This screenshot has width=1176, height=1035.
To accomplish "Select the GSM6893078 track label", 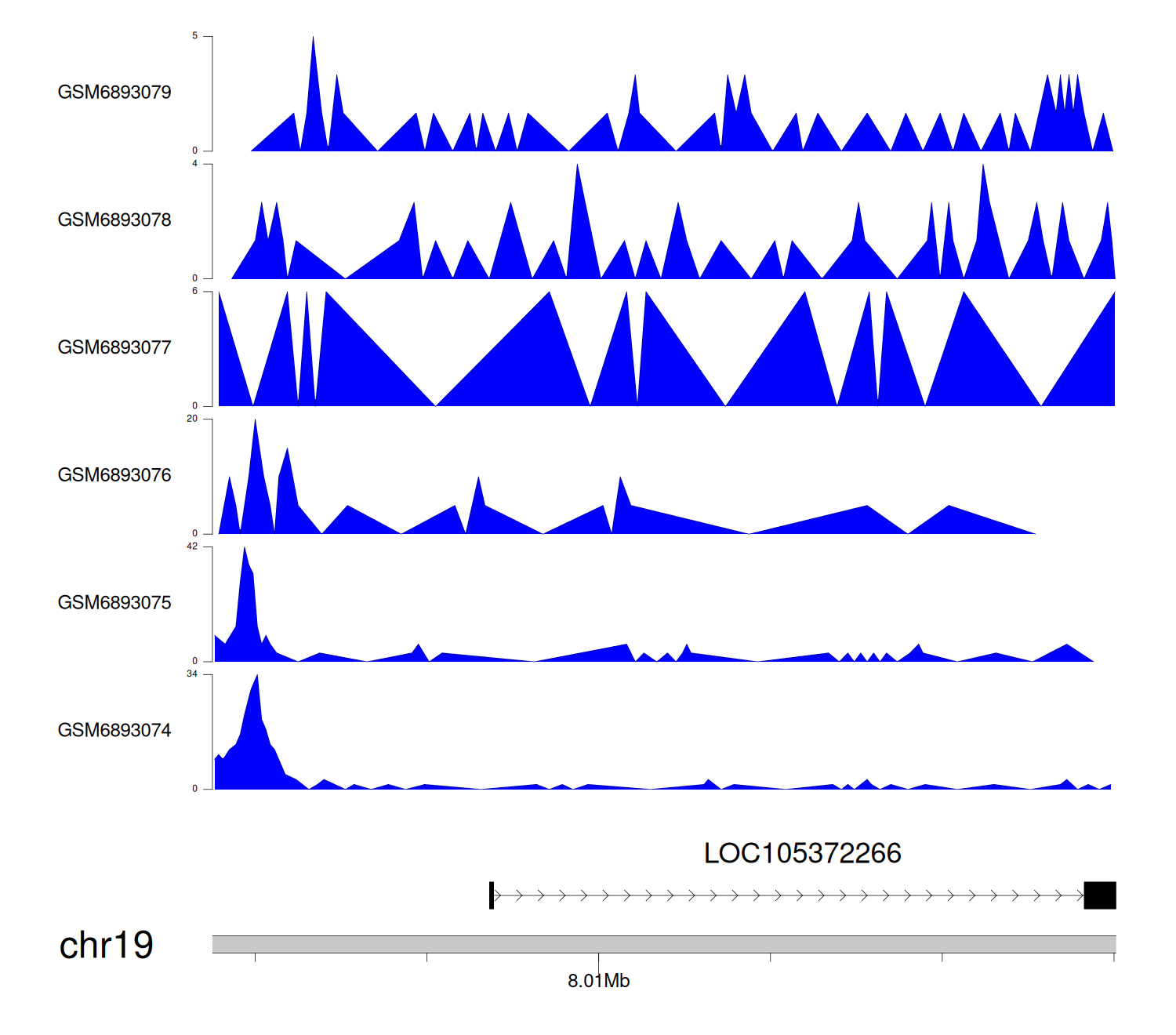I will point(114,220).
